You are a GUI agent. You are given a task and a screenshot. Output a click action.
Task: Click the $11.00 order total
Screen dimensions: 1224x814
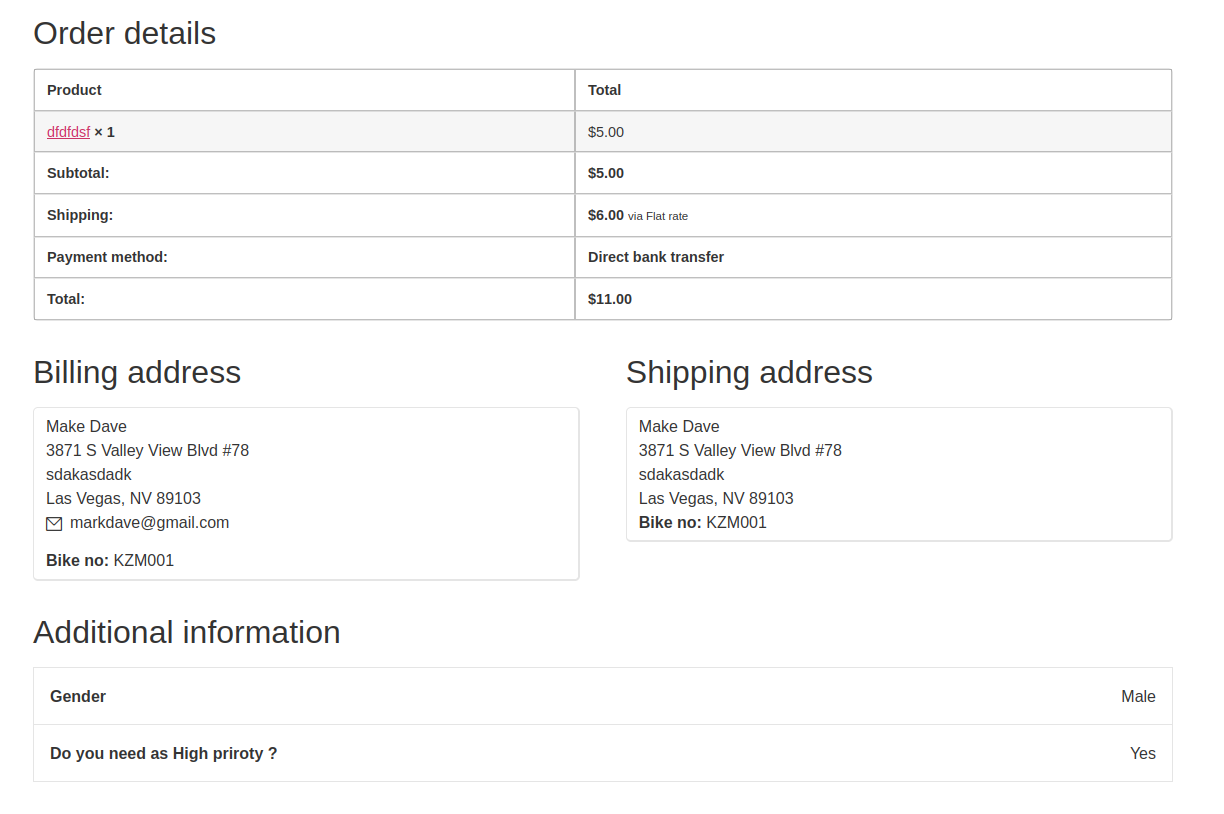point(610,299)
